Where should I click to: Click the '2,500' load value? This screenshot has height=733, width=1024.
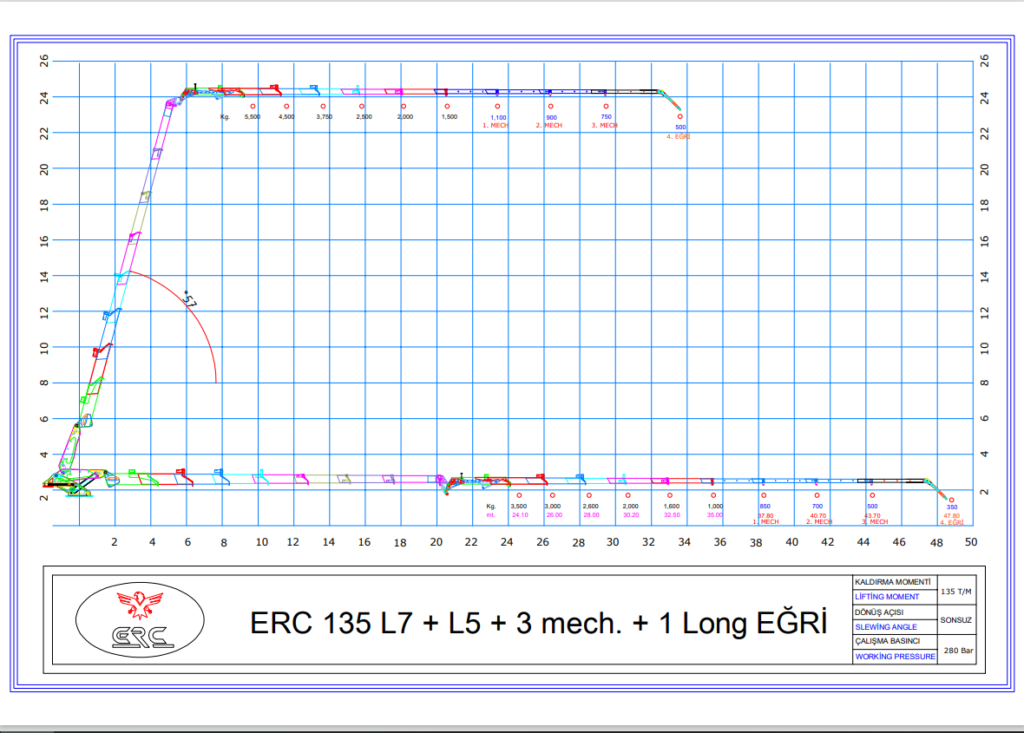coord(364,117)
